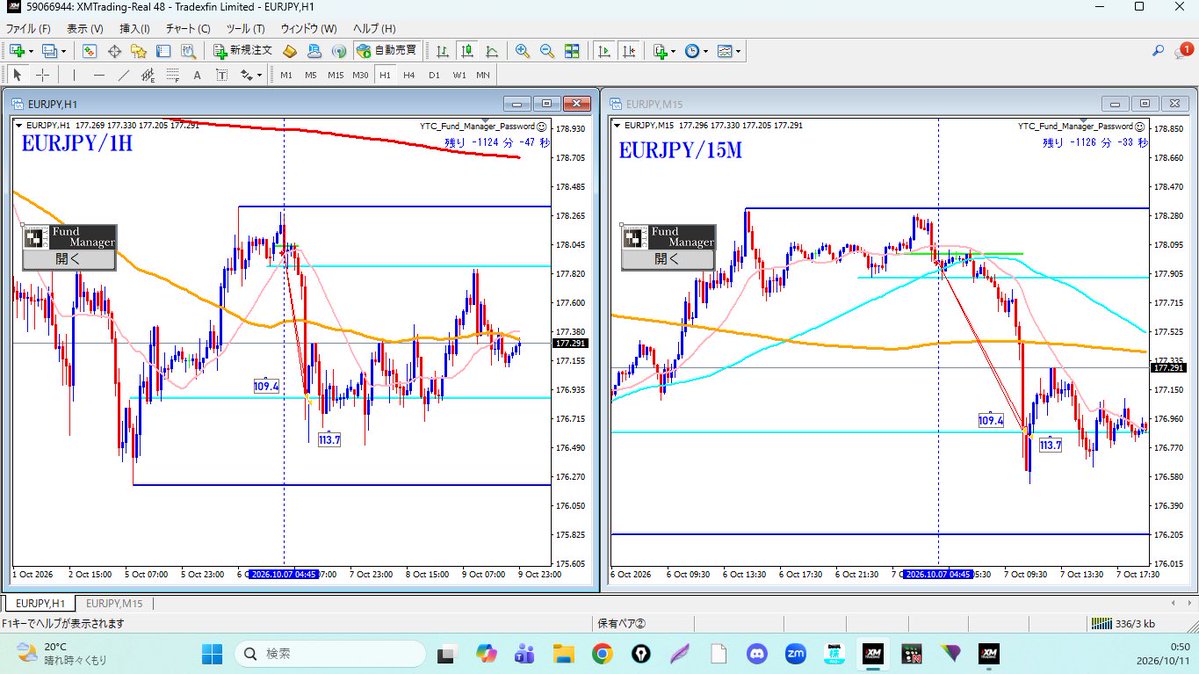This screenshot has height=674, width=1199.
Task: Launch MetaEditor with the yellow diamond icon
Action: pos(290,51)
